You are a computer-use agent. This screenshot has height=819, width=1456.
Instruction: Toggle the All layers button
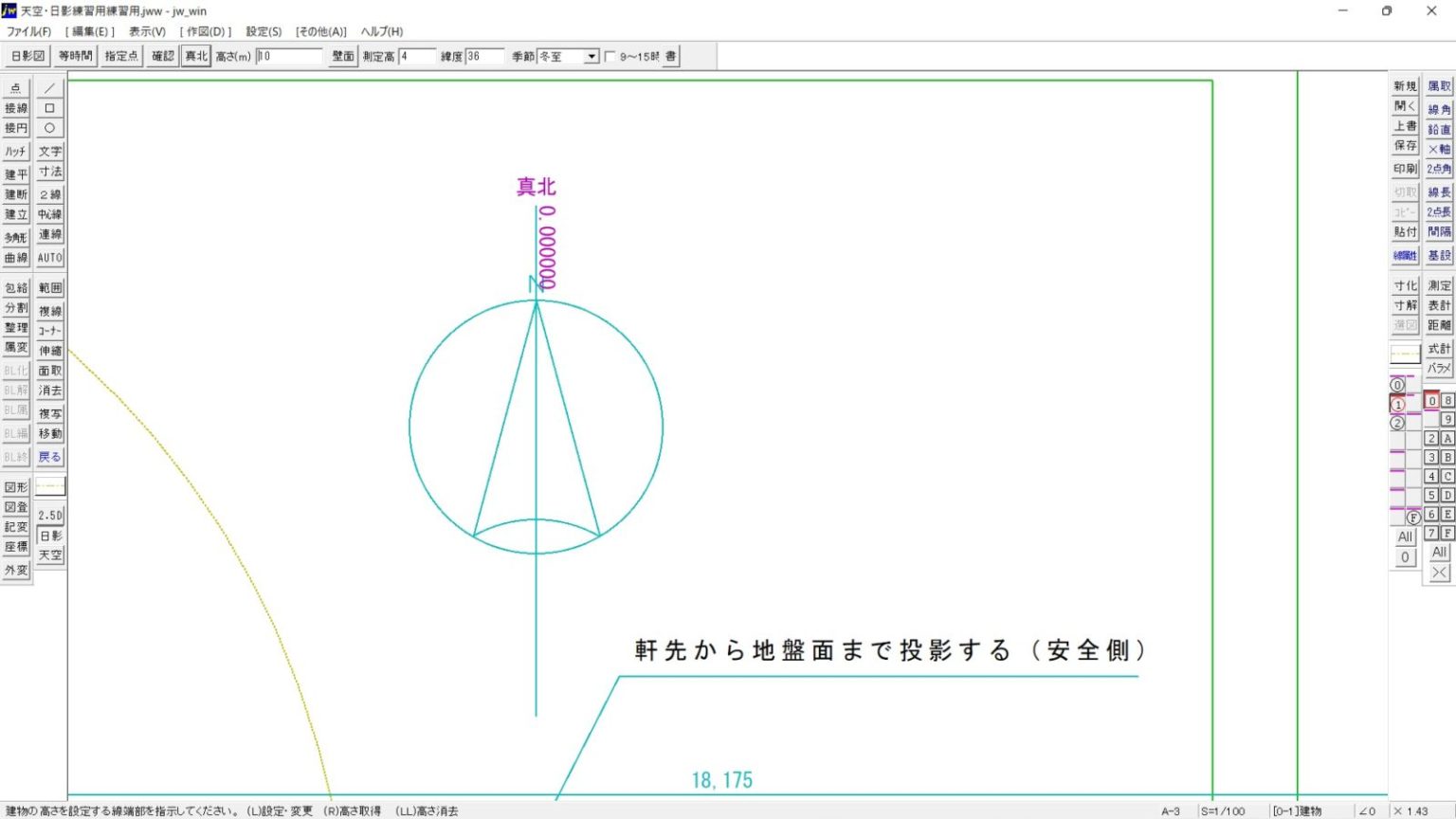[x=1404, y=537]
